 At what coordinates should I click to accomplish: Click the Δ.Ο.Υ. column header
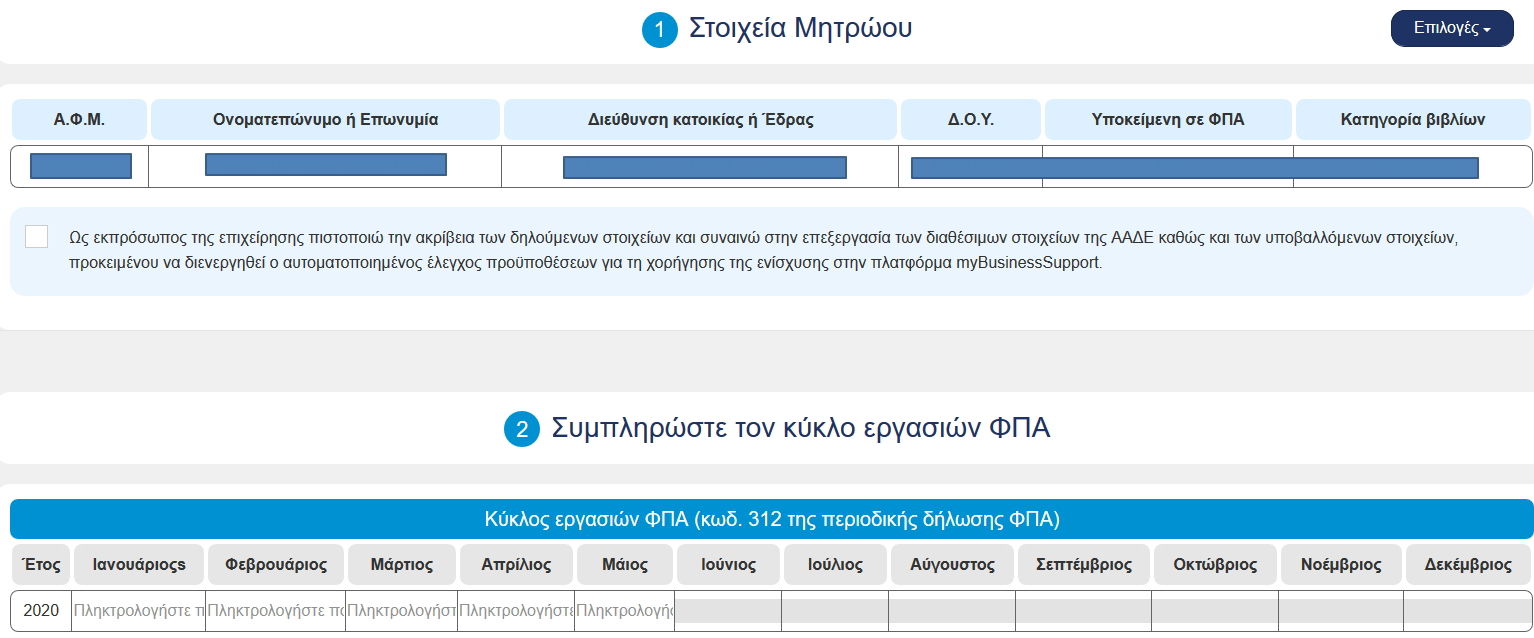(971, 120)
